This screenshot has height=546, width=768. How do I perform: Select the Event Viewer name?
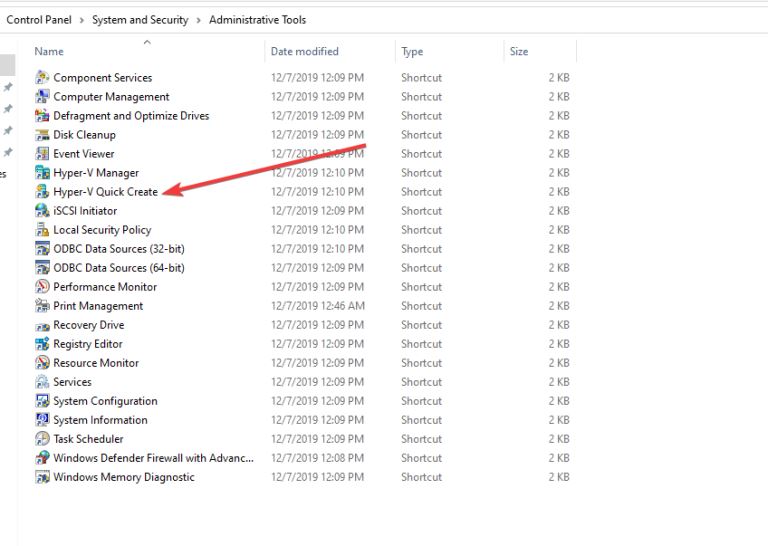coord(84,154)
